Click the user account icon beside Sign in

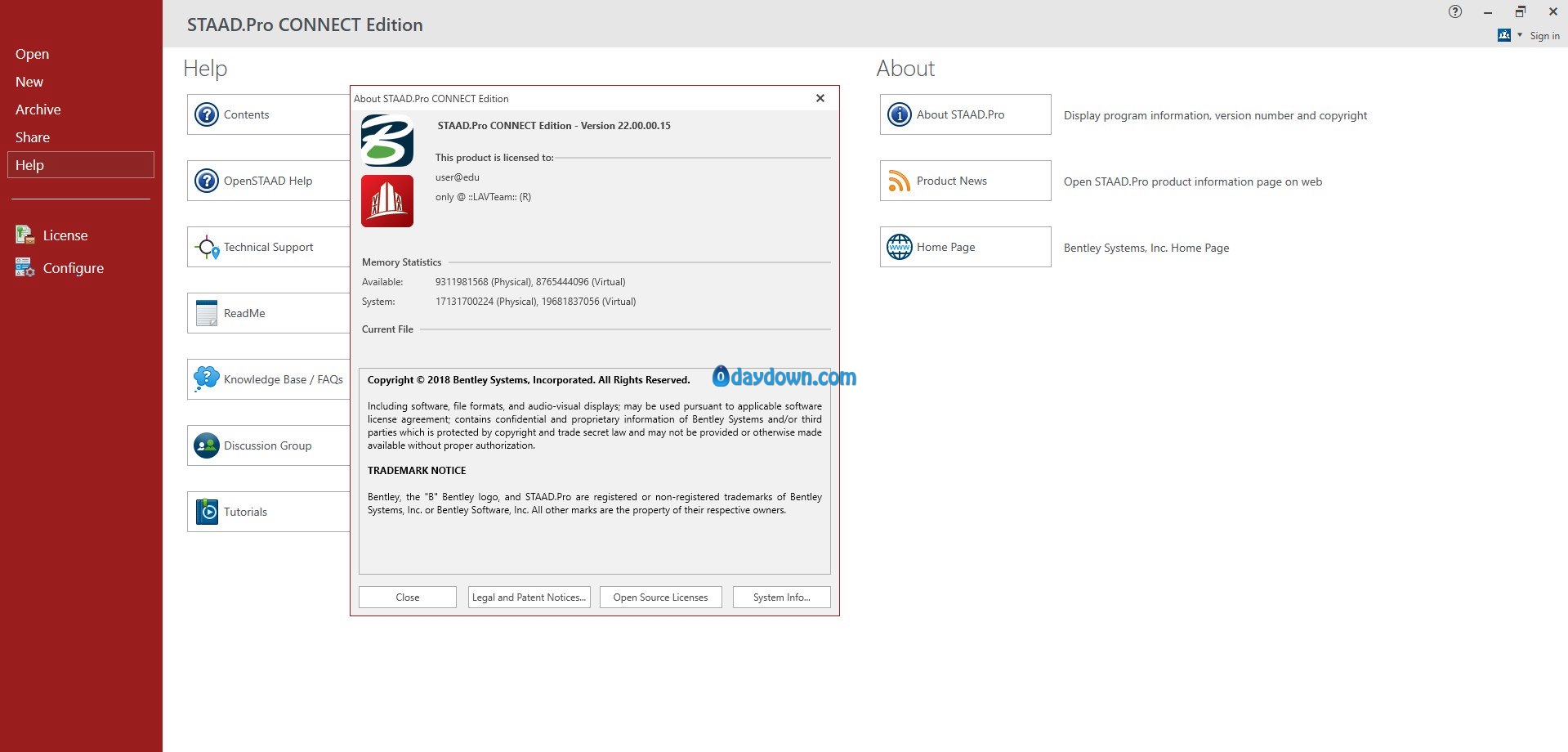pyautogui.click(x=1504, y=35)
